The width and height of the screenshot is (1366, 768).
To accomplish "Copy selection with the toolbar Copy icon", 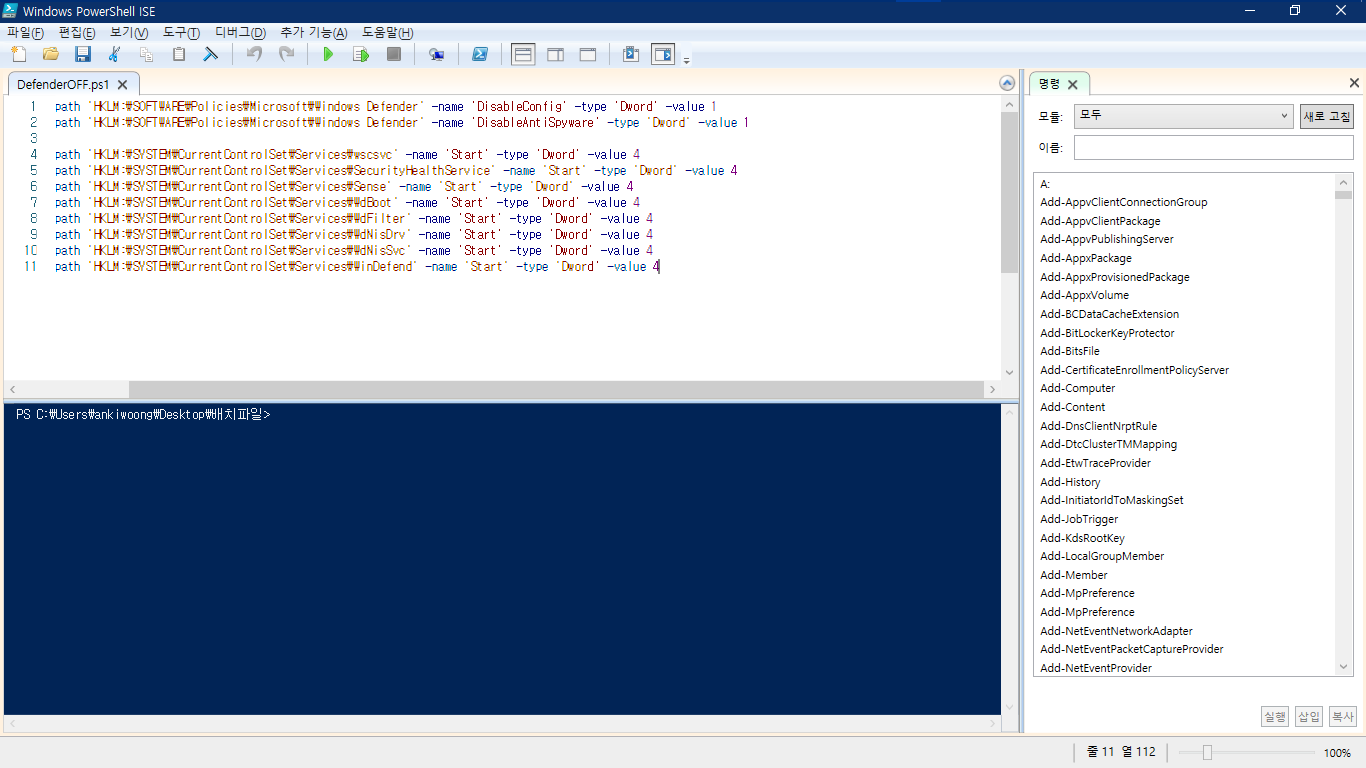I will point(147,54).
